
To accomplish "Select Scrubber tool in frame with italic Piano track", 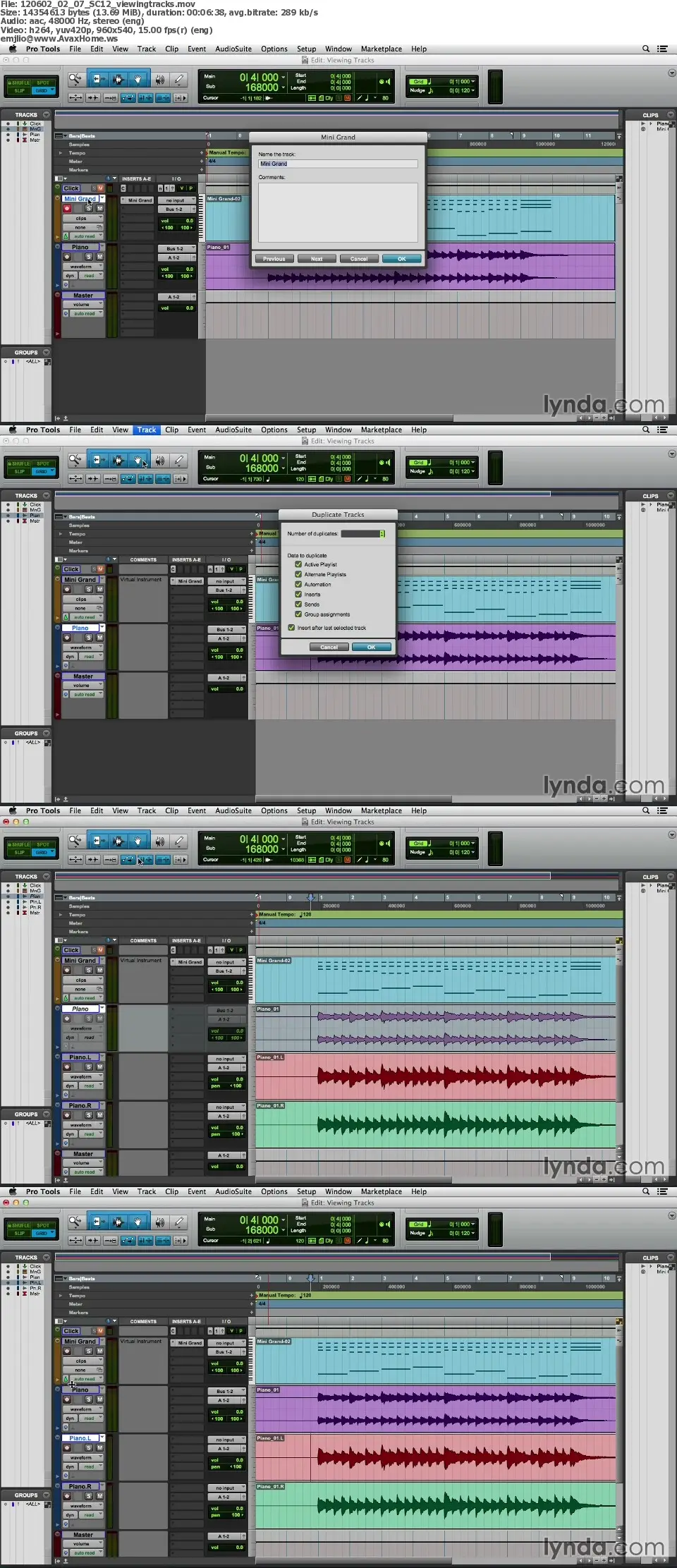I will point(160,841).
